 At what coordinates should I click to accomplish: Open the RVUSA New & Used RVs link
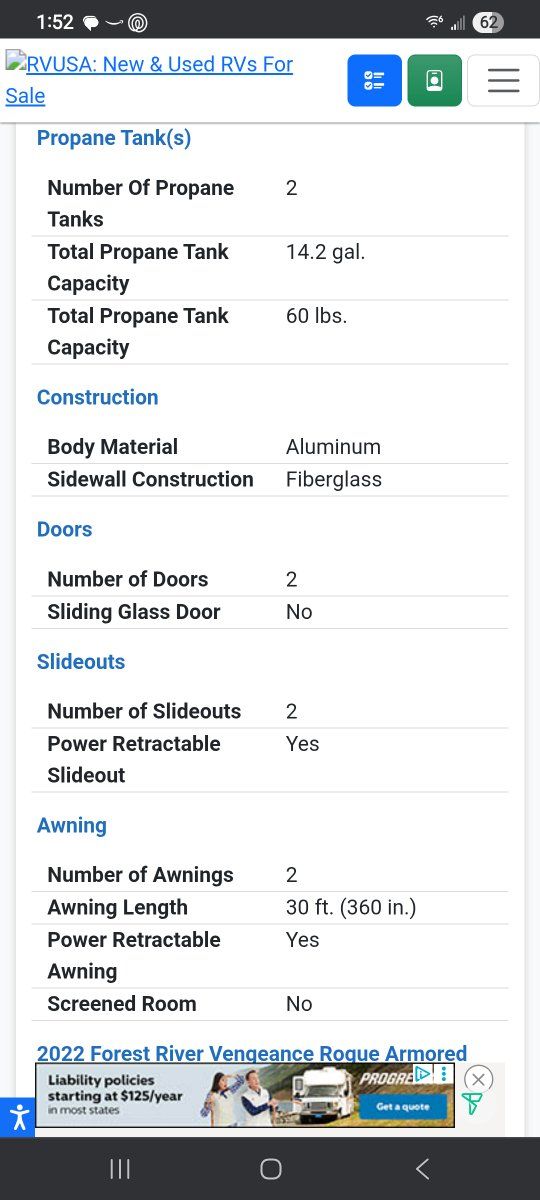coord(149,79)
